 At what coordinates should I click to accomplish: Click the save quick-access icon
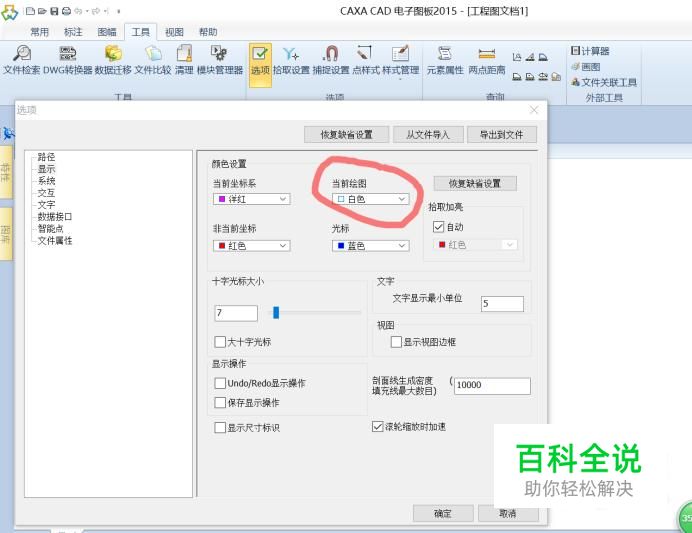click(x=54, y=11)
